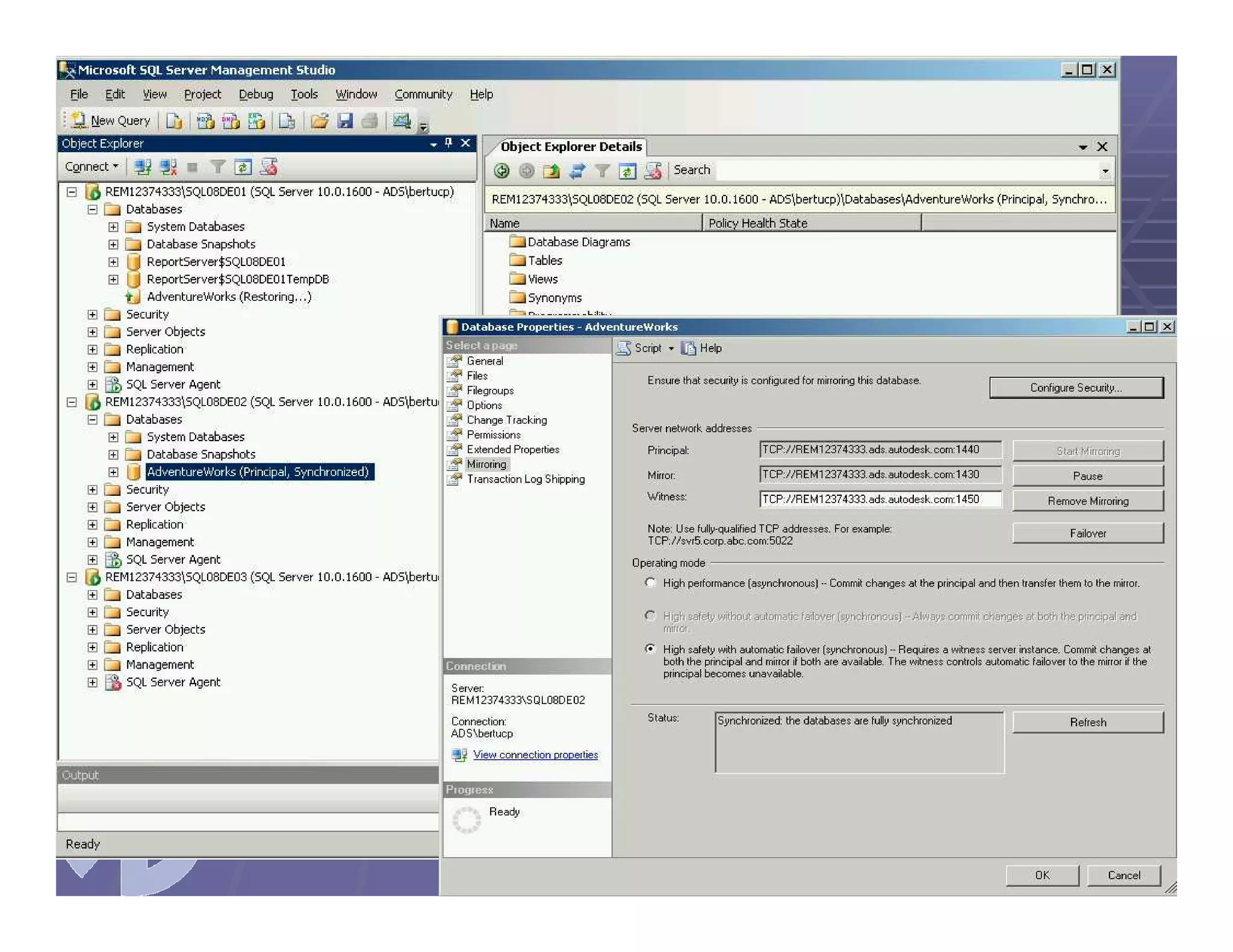The height and width of the screenshot is (952, 1233).
Task: Select the Transaction Log Shipping page
Action: 526,479
